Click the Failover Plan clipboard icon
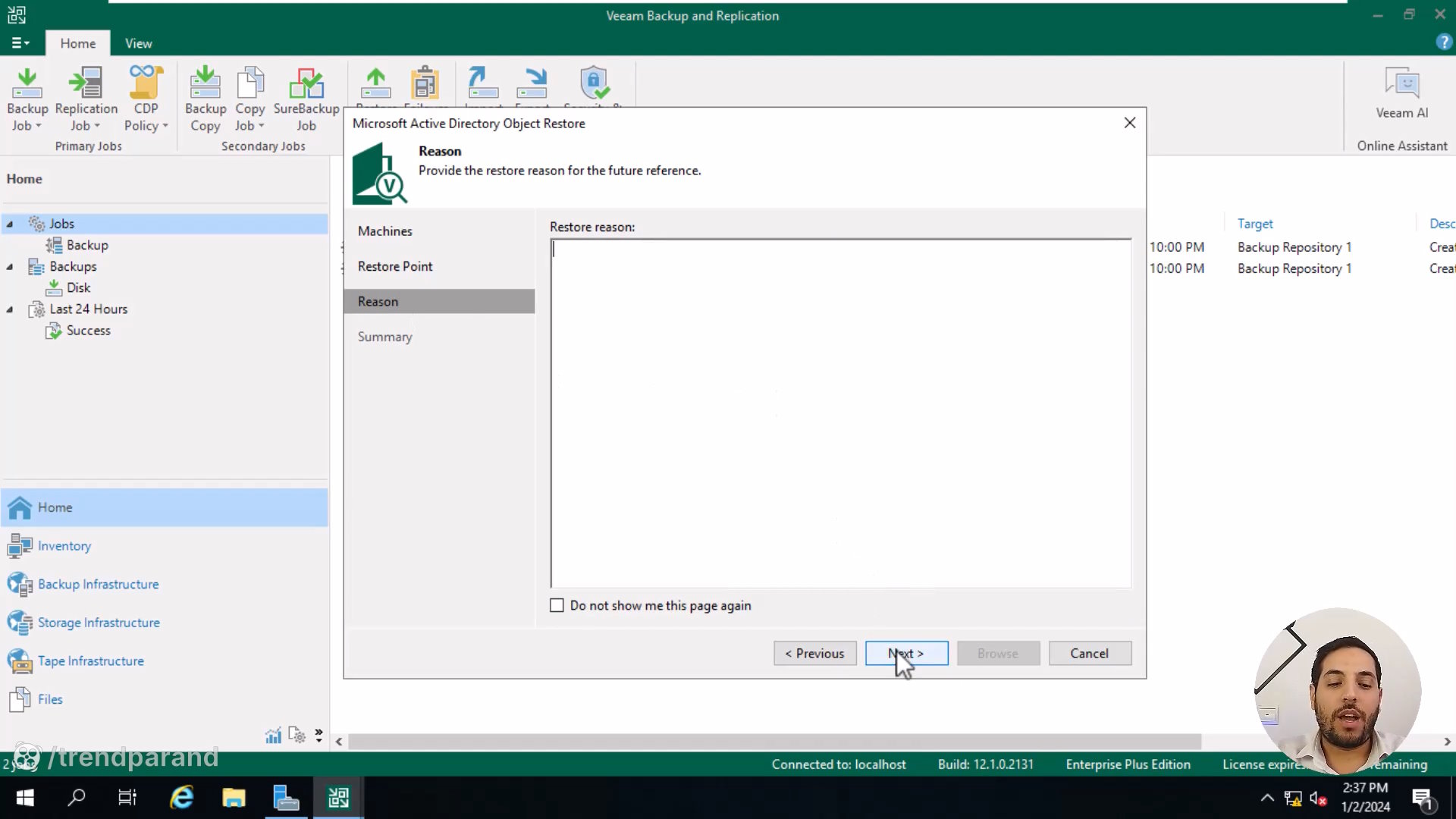 click(425, 83)
